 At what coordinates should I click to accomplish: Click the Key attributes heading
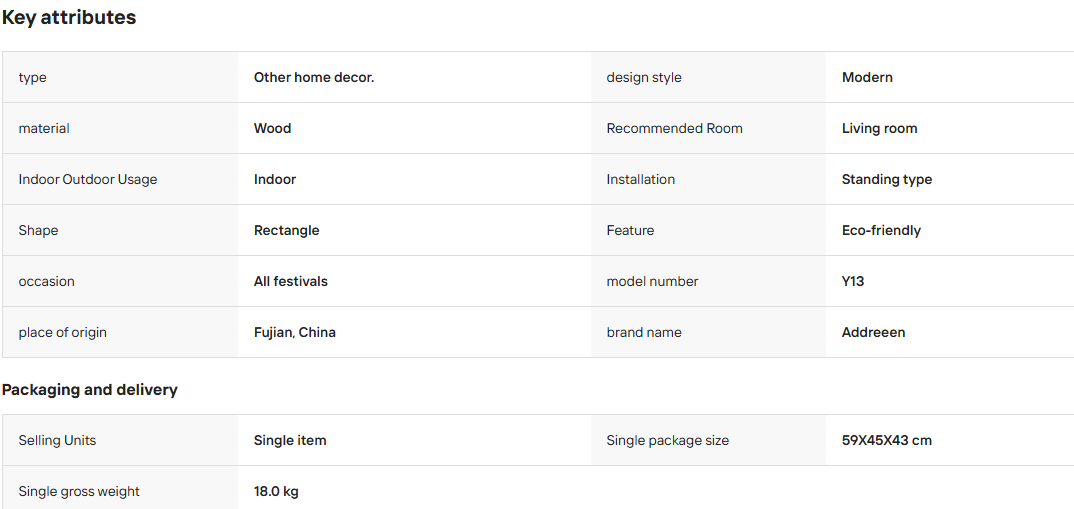tap(68, 18)
